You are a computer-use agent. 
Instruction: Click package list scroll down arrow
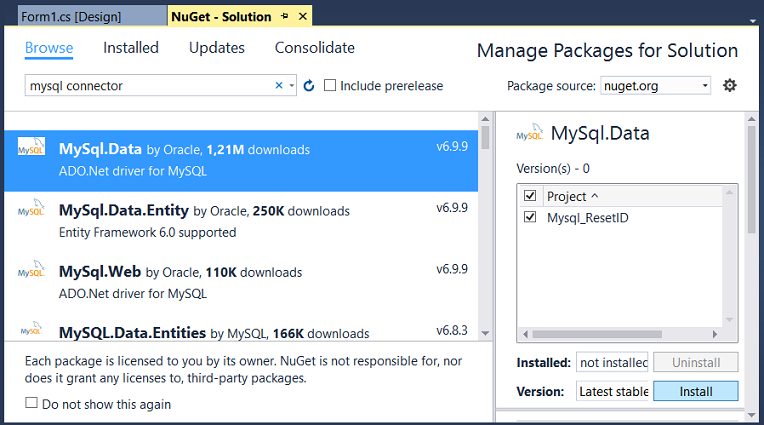[485, 334]
